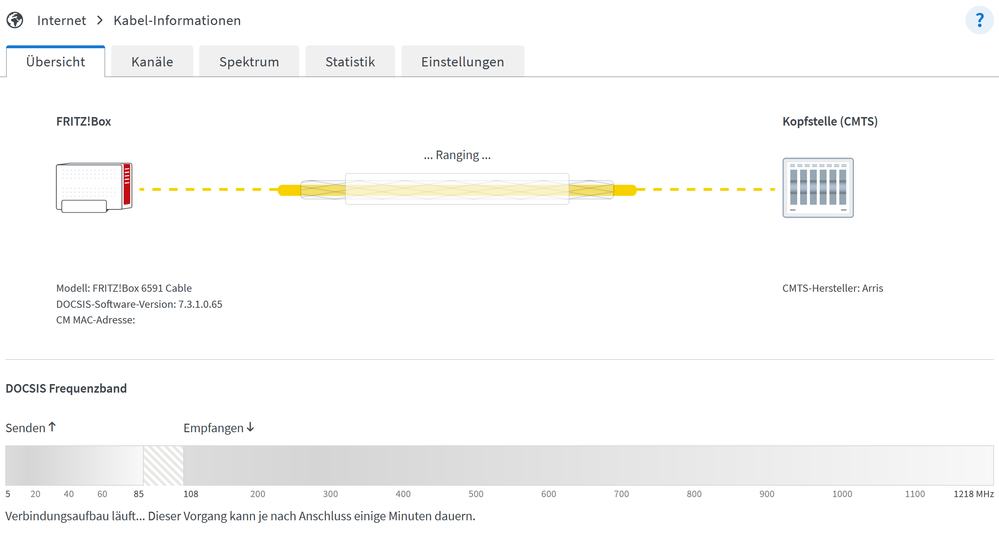Click the CMTS-Hersteller: Arris text
This screenshot has height=535, width=999.
pyautogui.click(x=832, y=288)
